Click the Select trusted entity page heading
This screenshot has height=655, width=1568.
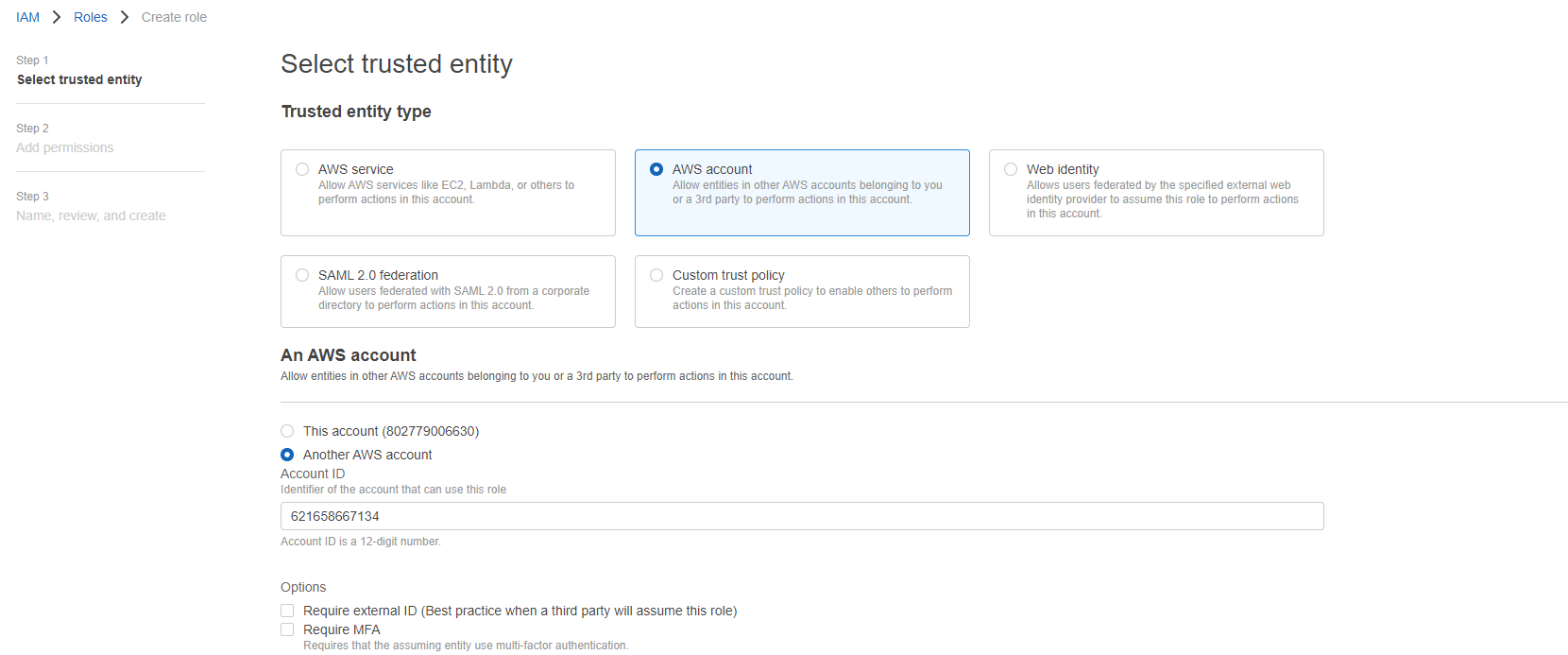(397, 63)
